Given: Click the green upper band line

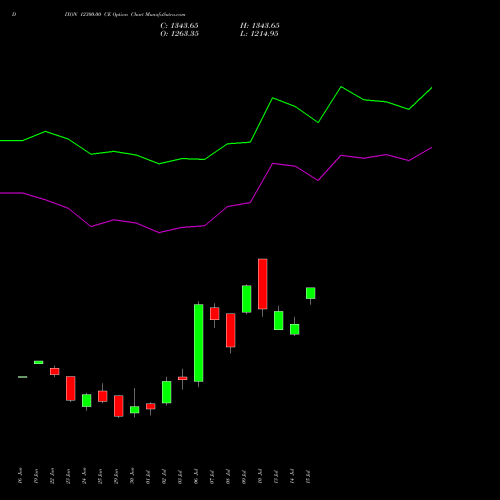Looking at the screenshot, I should pos(216,125).
